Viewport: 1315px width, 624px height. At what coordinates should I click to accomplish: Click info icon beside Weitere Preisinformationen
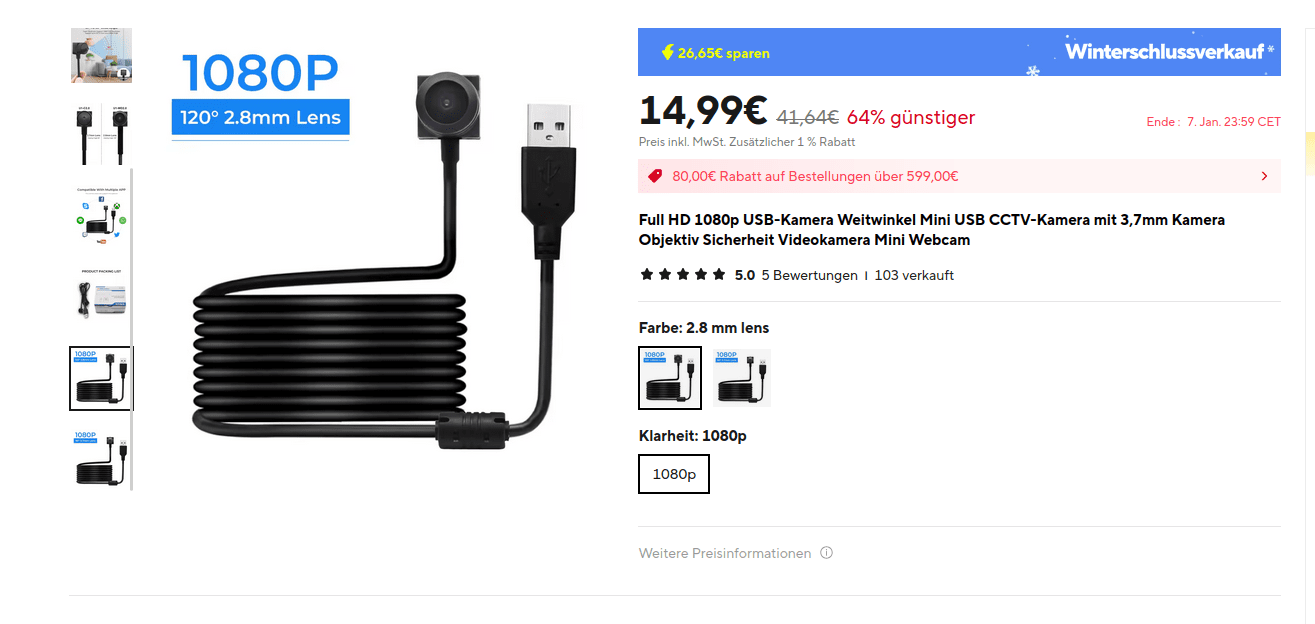[826, 553]
